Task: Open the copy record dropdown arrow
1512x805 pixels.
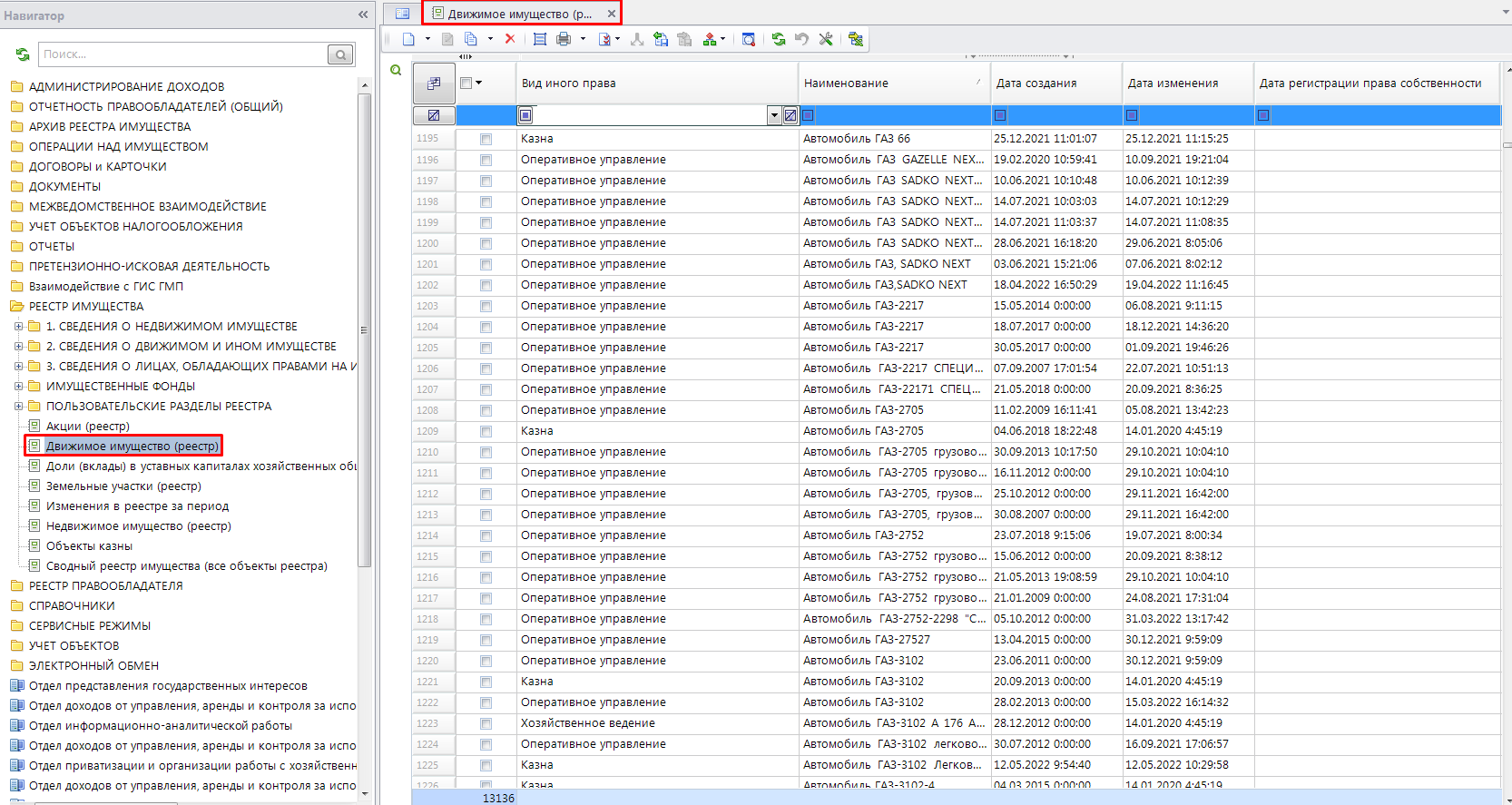Action: pos(490,39)
